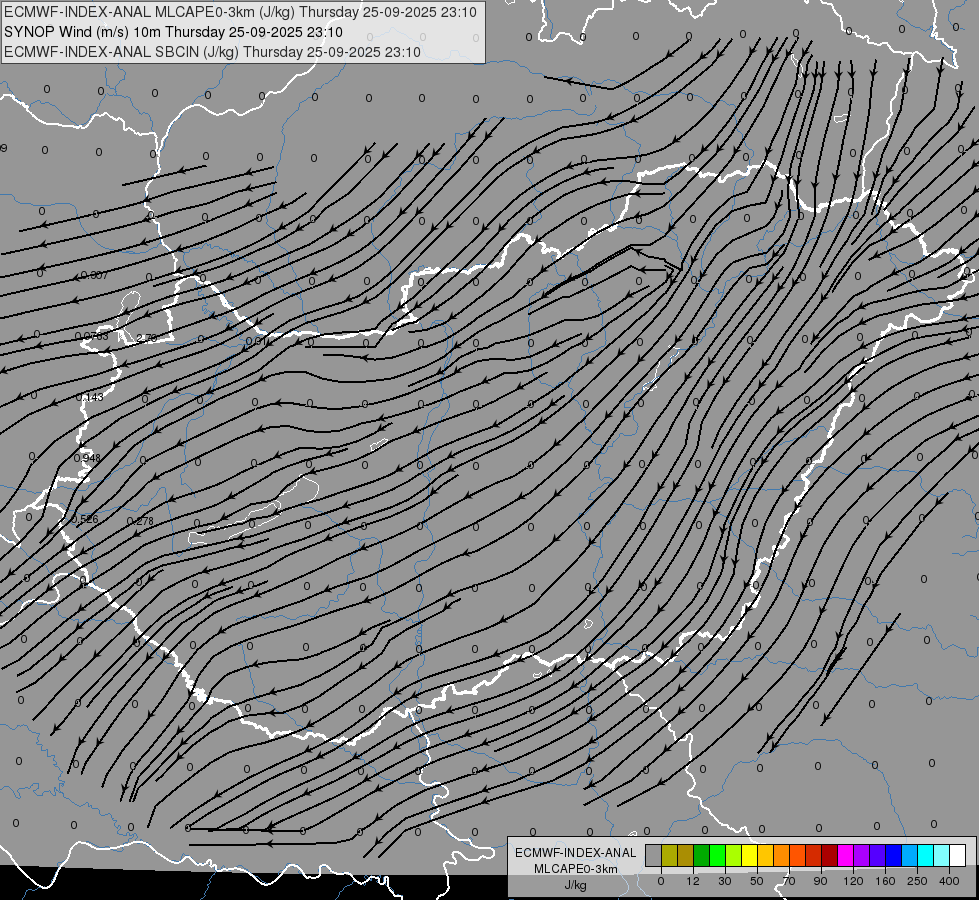979x900 pixels.
Task: Pick the dark gold legend swatch
Action: pos(686,855)
